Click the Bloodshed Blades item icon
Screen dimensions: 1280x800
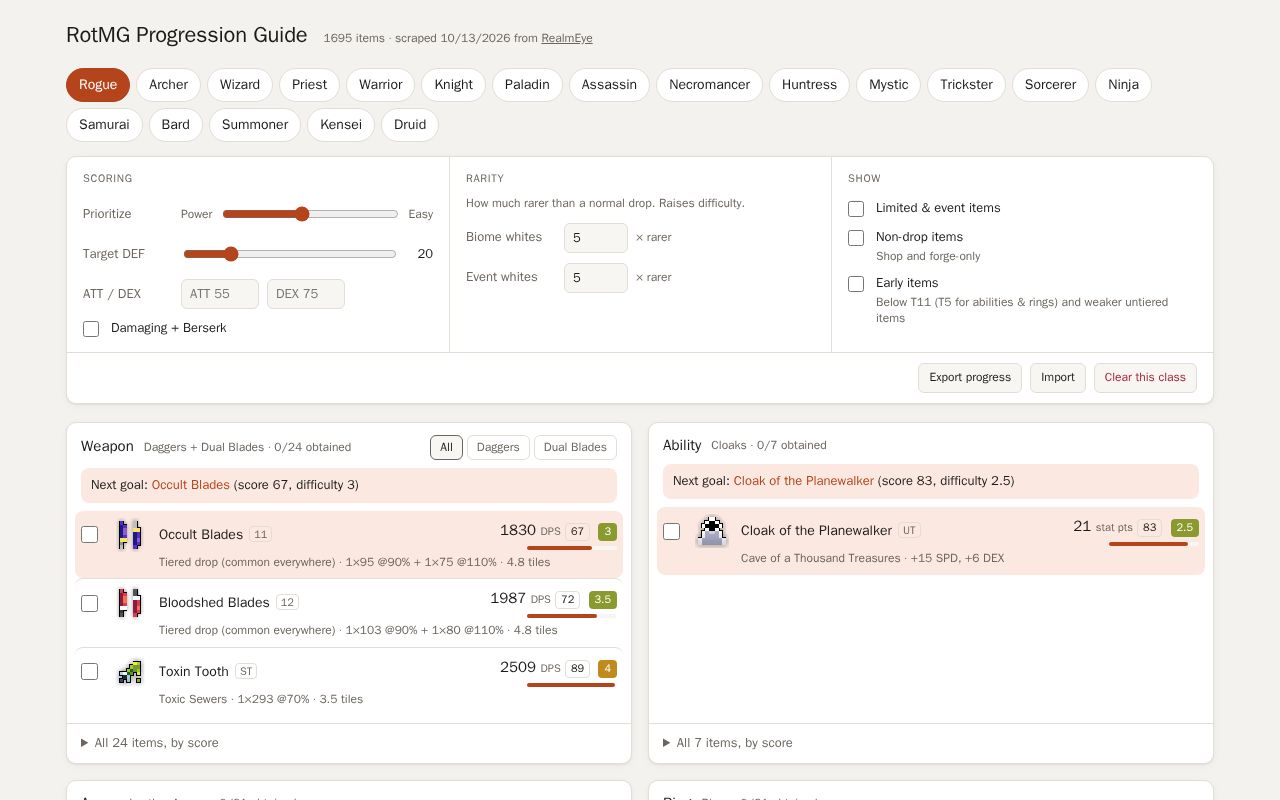[130, 603]
